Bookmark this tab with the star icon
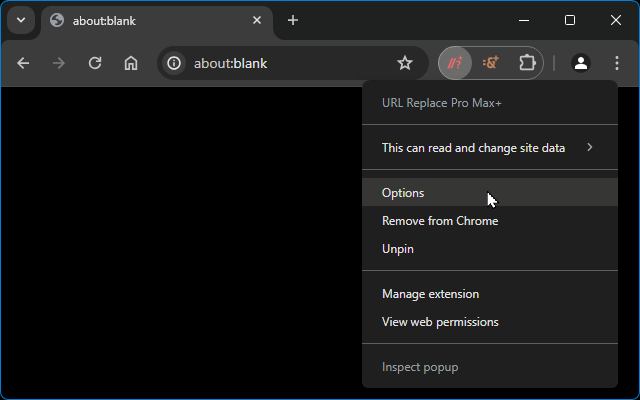 click(404, 63)
